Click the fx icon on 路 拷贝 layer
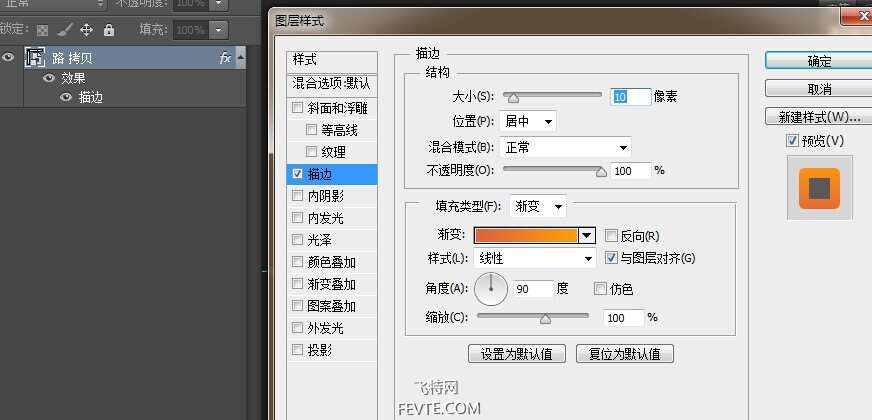 (225, 59)
